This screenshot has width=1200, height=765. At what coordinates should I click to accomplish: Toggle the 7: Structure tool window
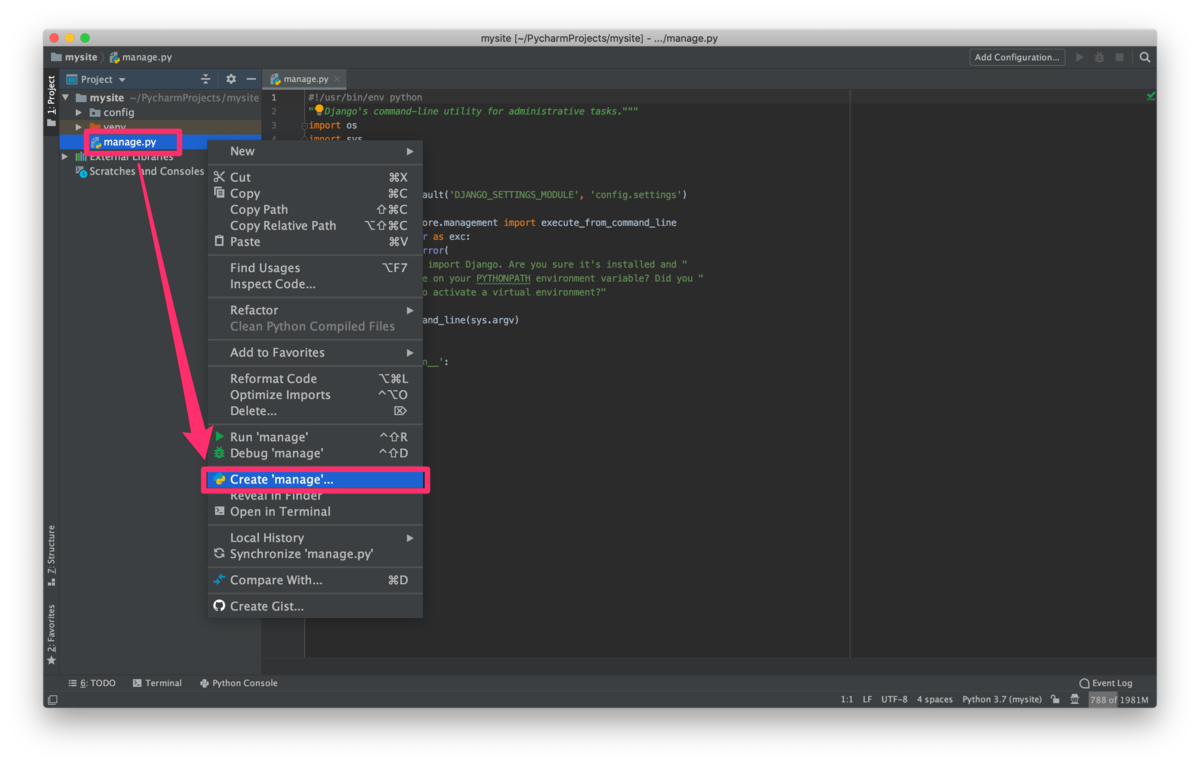coord(51,555)
